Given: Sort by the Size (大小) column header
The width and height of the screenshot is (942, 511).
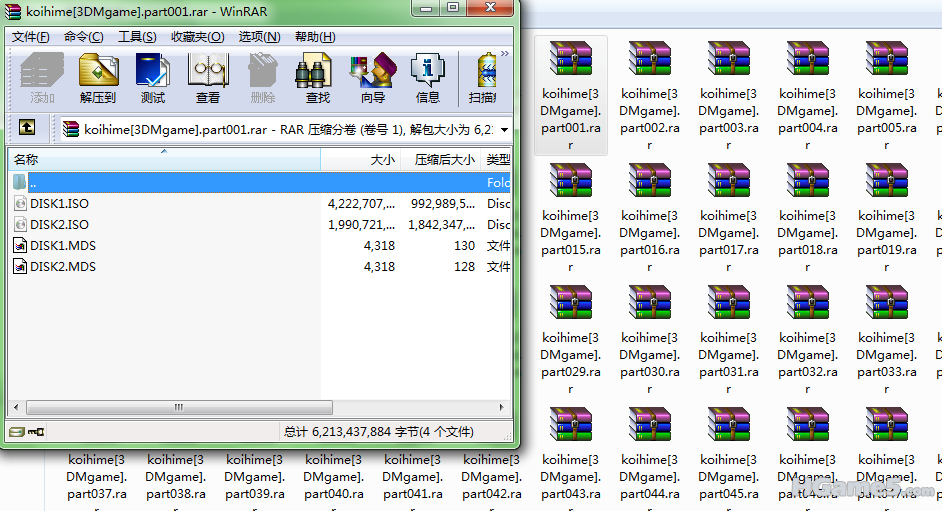Looking at the screenshot, I should (x=382, y=160).
